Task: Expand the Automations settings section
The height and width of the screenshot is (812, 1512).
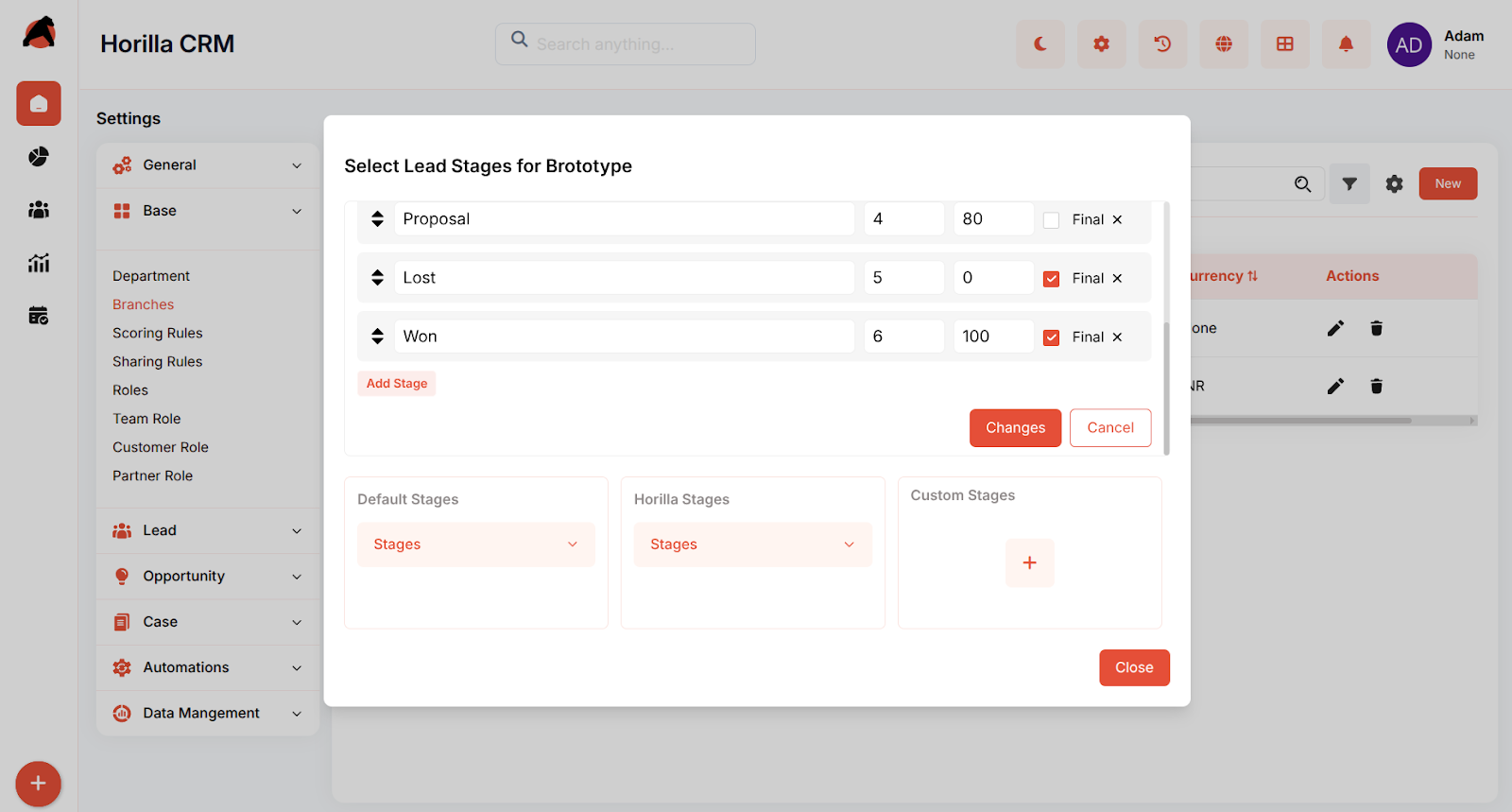Action: [208, 667]
